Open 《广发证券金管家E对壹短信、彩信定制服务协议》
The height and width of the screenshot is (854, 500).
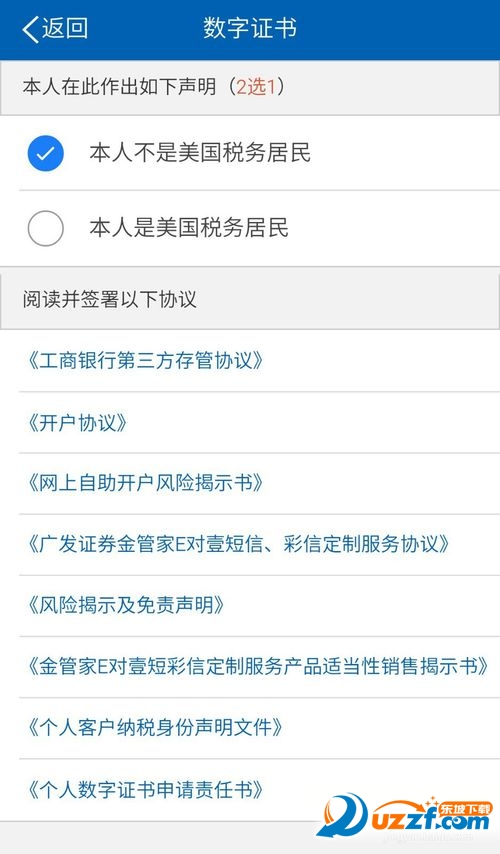tap(238, 544)
